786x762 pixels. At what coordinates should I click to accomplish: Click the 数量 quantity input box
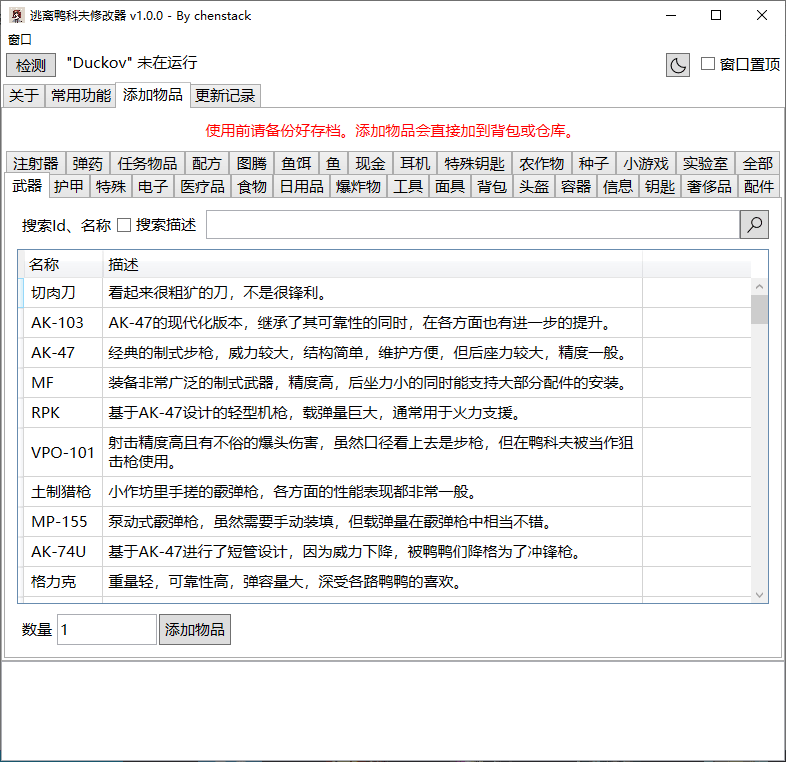[106, 629]
